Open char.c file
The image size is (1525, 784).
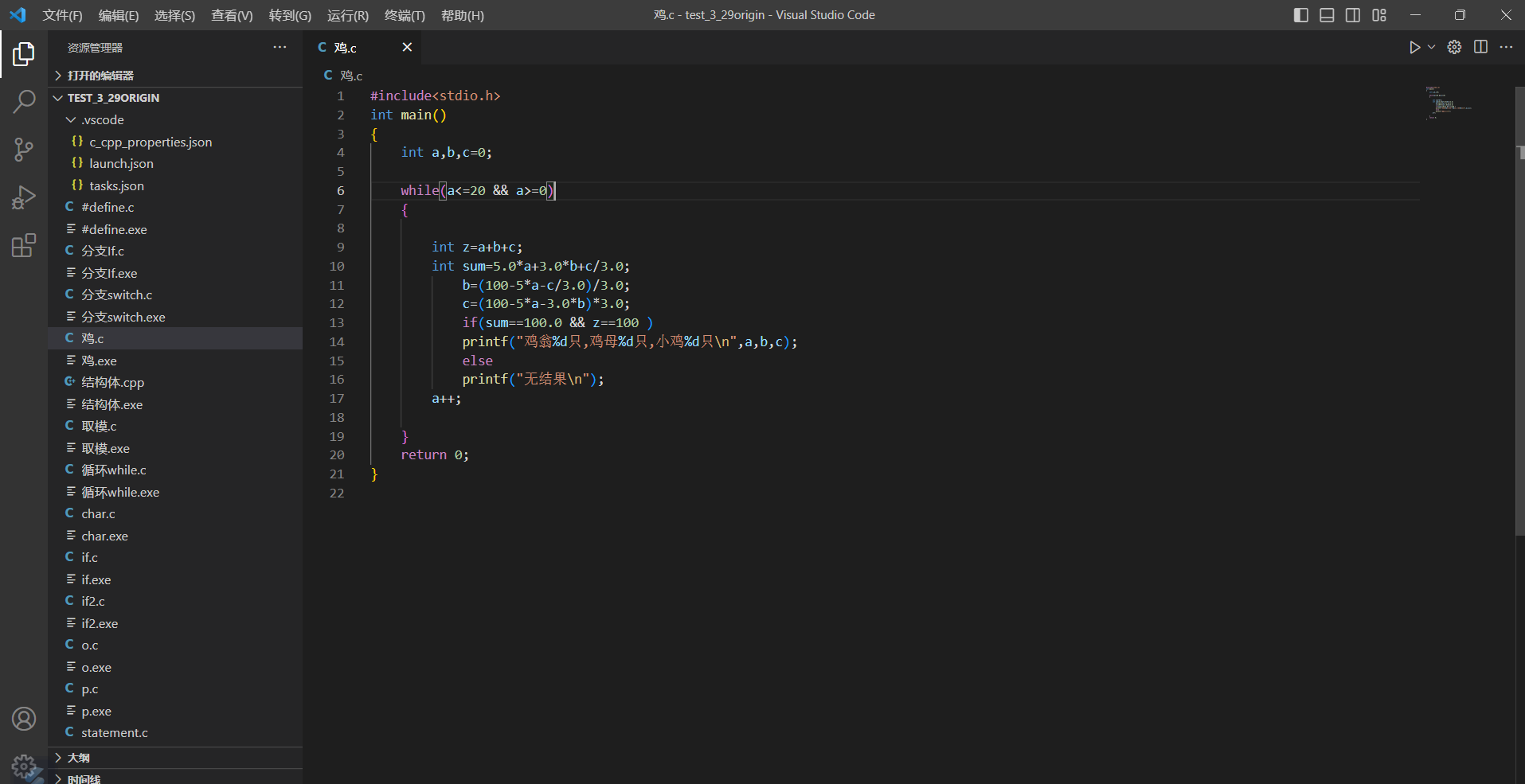tap(175, 513)
